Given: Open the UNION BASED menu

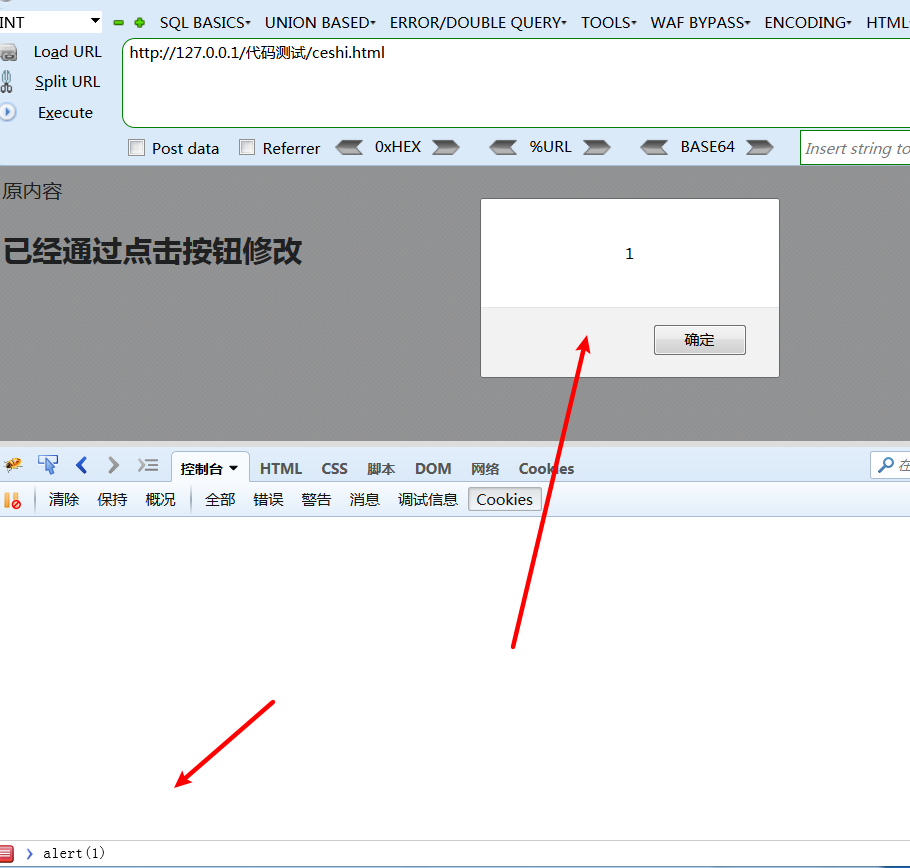Looking at the screenshot, I should pos(320,23).
